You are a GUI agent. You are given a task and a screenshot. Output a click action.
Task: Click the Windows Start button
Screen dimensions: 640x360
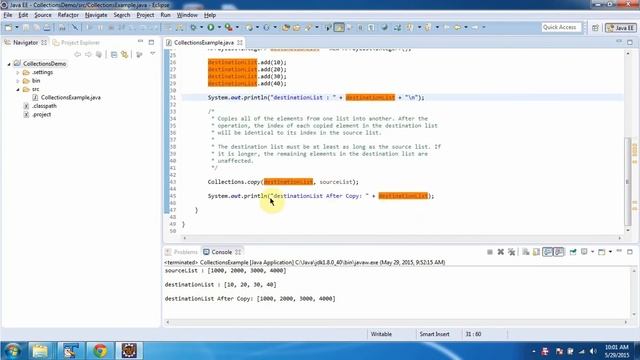tap(12, 351)
